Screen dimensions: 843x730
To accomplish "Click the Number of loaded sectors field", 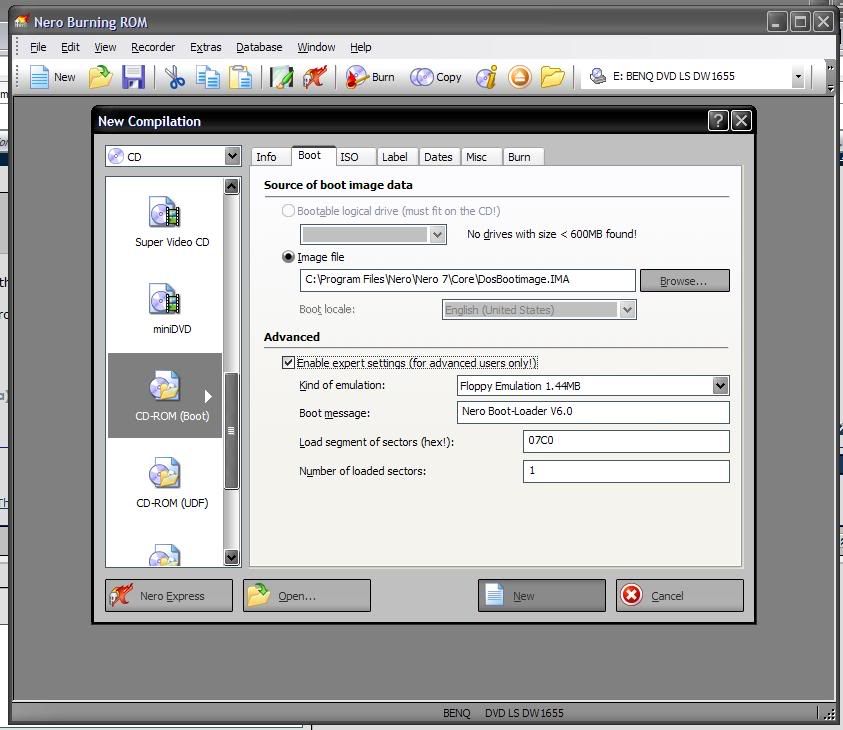I will (x=626, y=471).
